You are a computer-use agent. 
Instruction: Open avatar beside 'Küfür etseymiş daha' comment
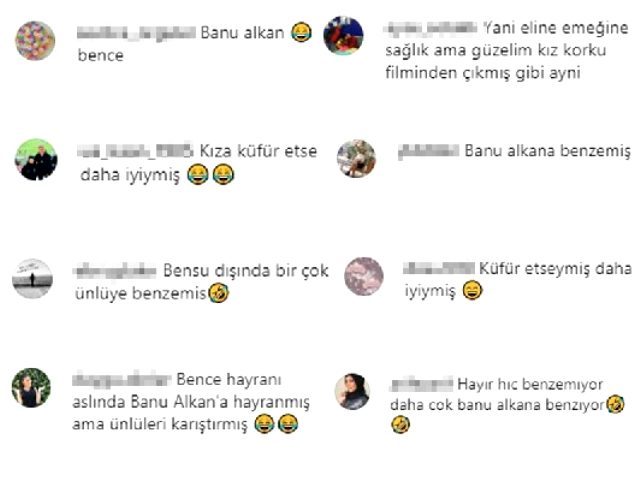click(364, 276)
